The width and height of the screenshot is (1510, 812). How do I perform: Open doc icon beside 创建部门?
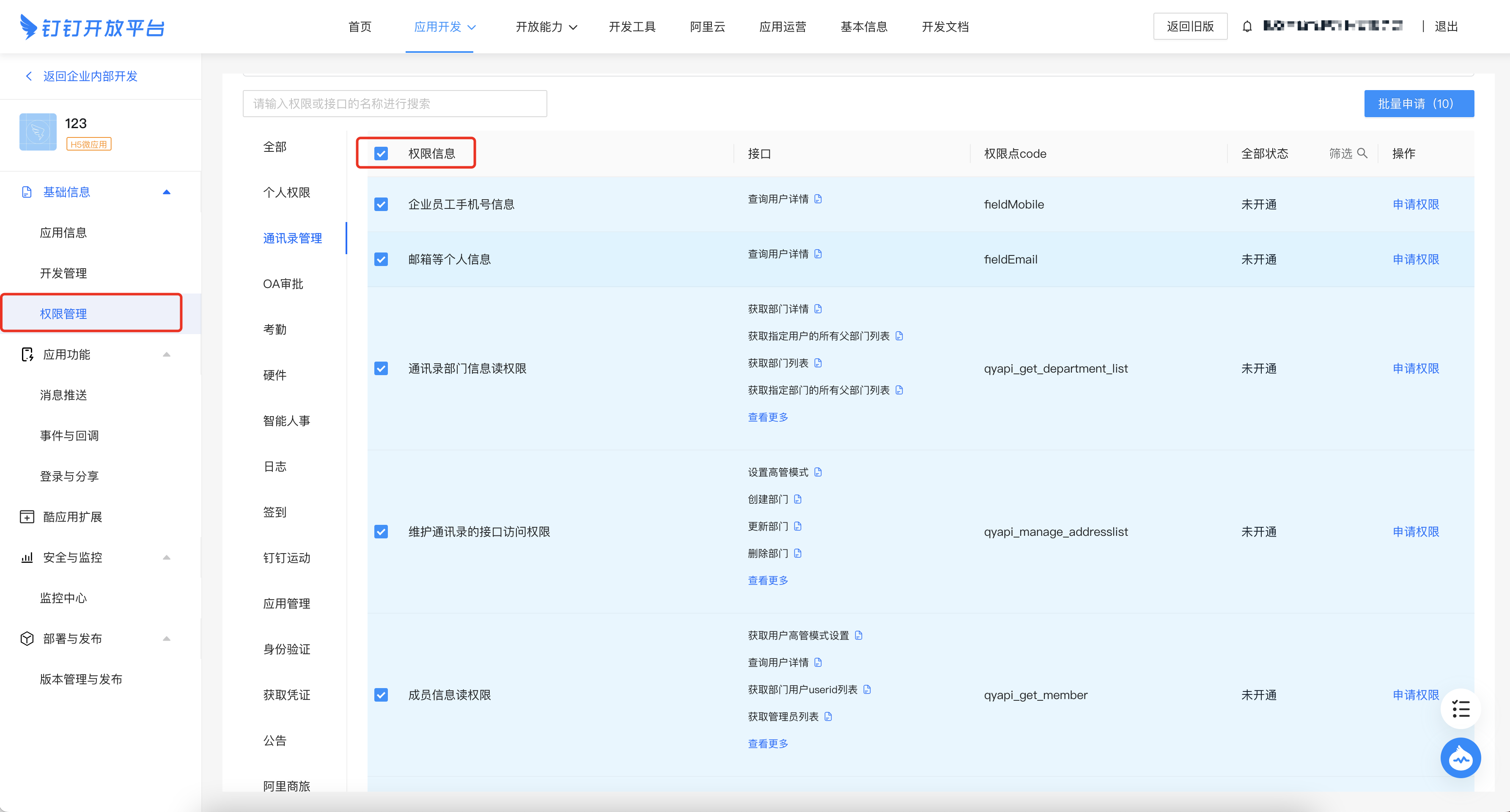tap(797, 499)
